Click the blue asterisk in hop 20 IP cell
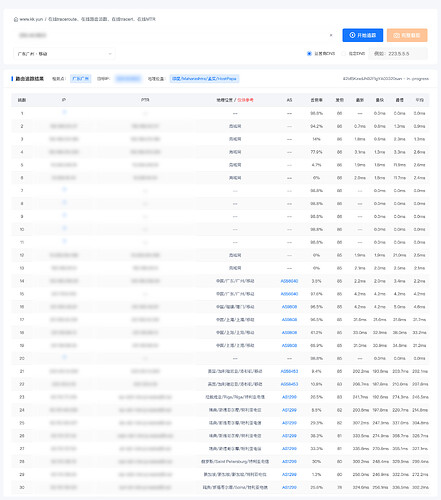This screenshot has width=441, height=500. [64, 357]
